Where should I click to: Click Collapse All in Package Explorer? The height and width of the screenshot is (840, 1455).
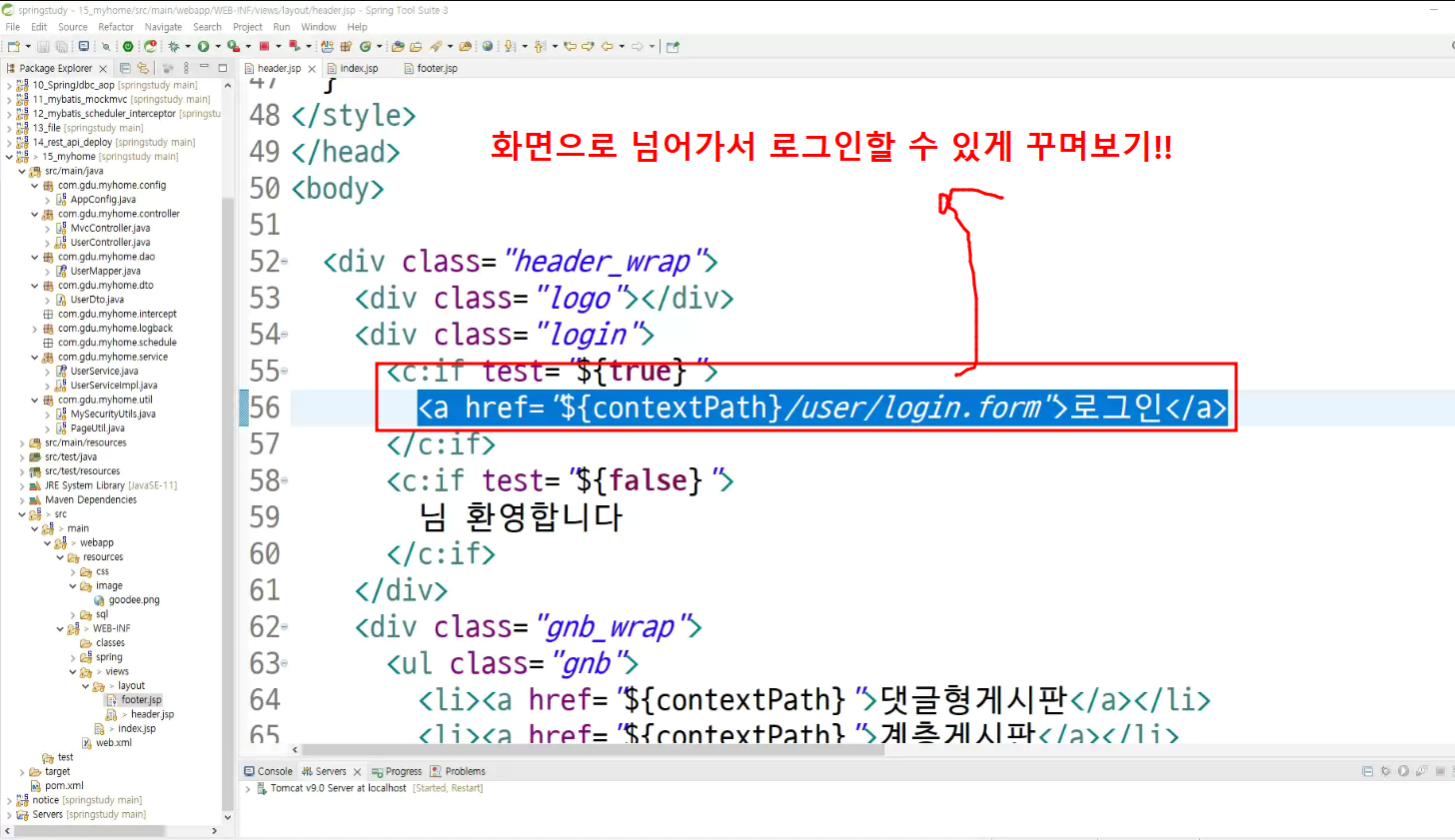pyautogui.click(x=125, y=68)
